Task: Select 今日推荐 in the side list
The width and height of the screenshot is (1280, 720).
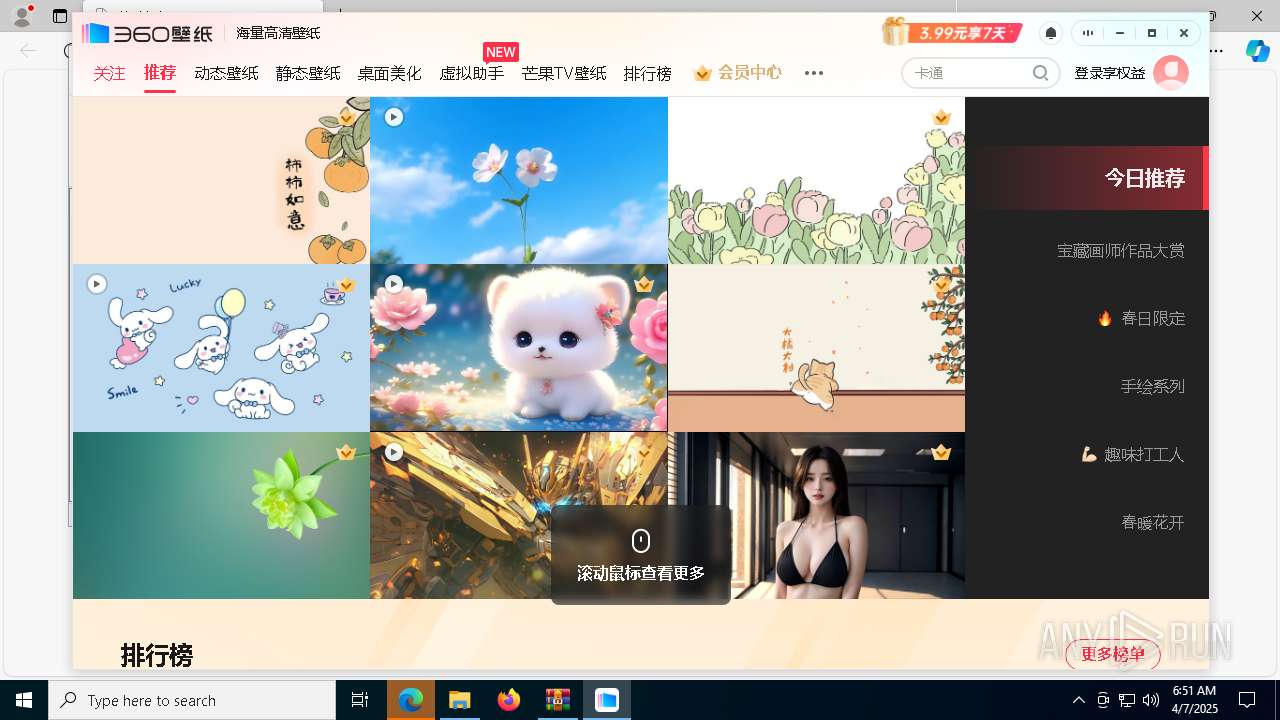Action: (x=1087, y=178)
